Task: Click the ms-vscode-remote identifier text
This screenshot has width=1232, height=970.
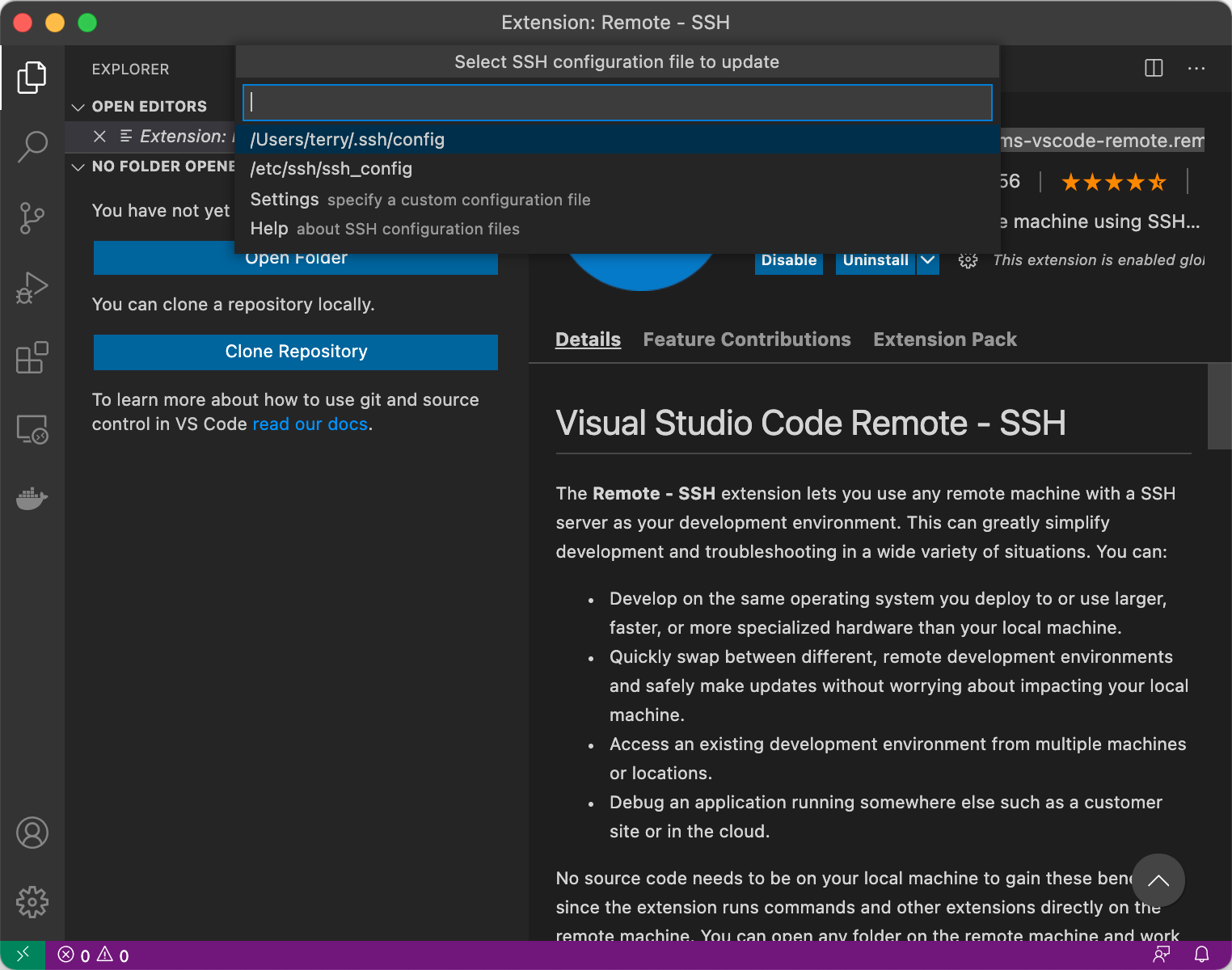Action: (1102, 141)
